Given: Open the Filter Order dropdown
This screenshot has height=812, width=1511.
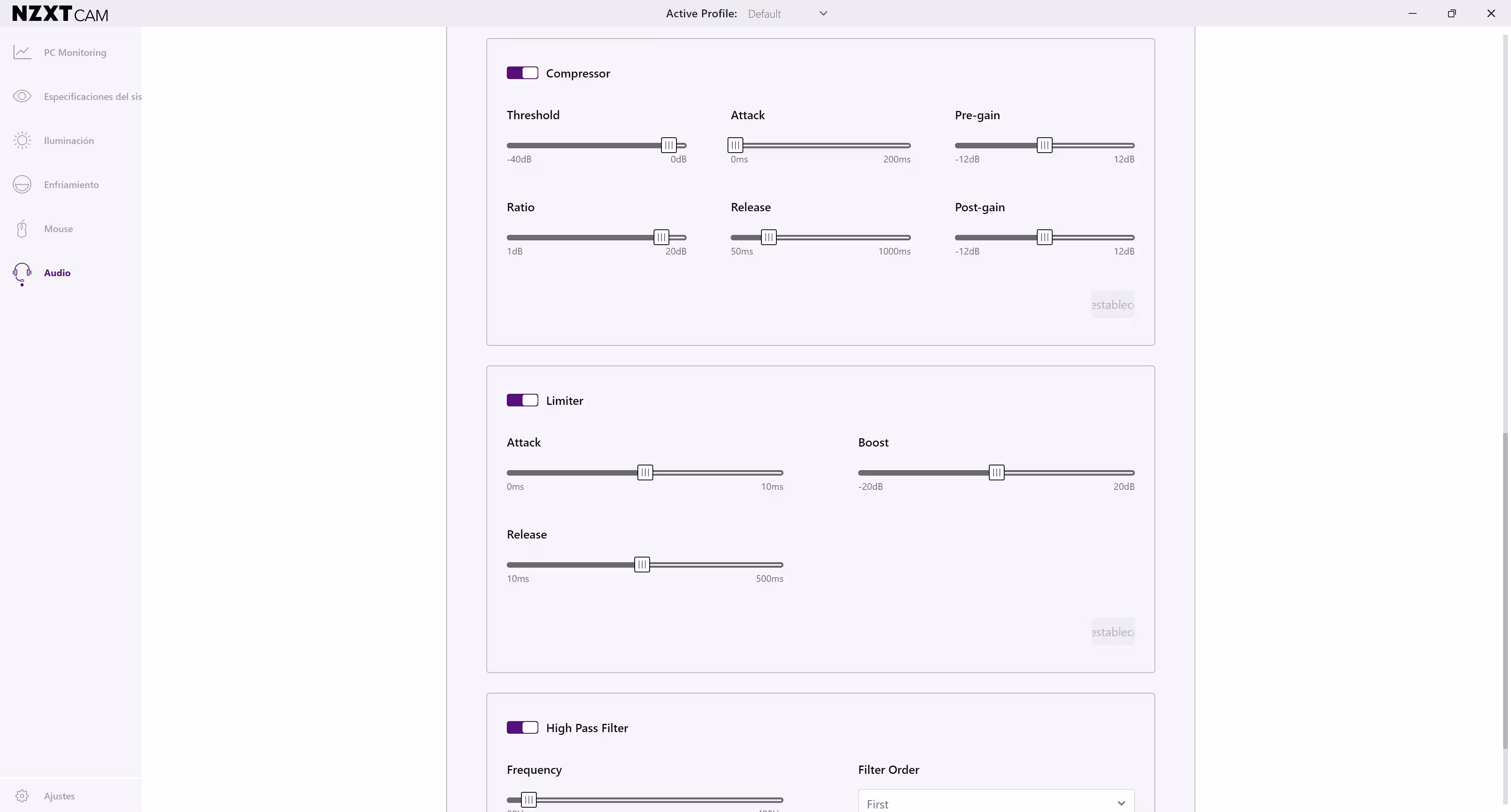Looking at the screenshot, I should [x=996, y=803].
